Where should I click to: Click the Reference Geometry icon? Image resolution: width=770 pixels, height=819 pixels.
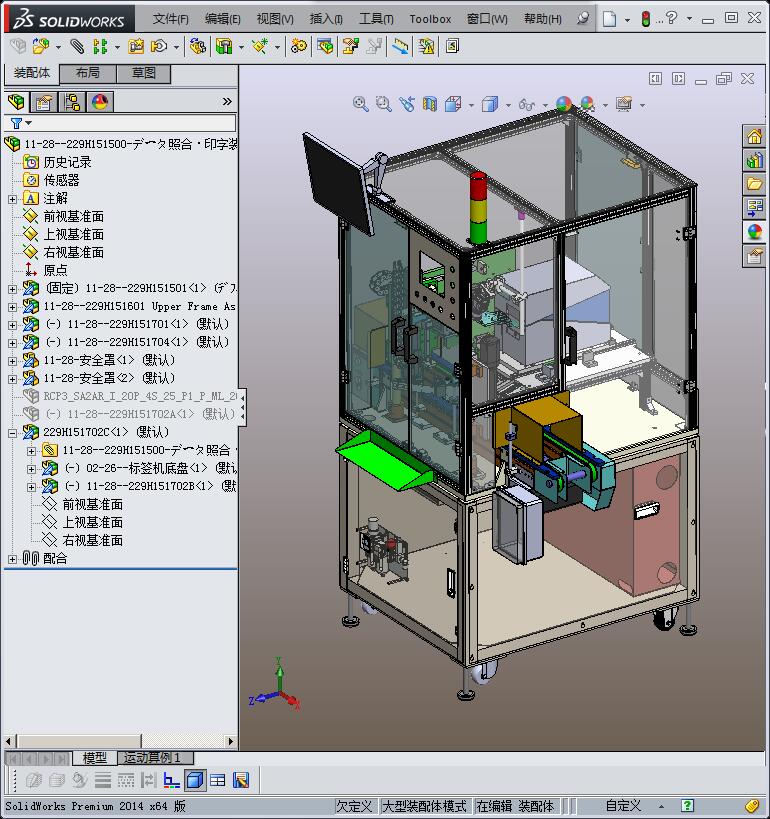click(260, 46)
